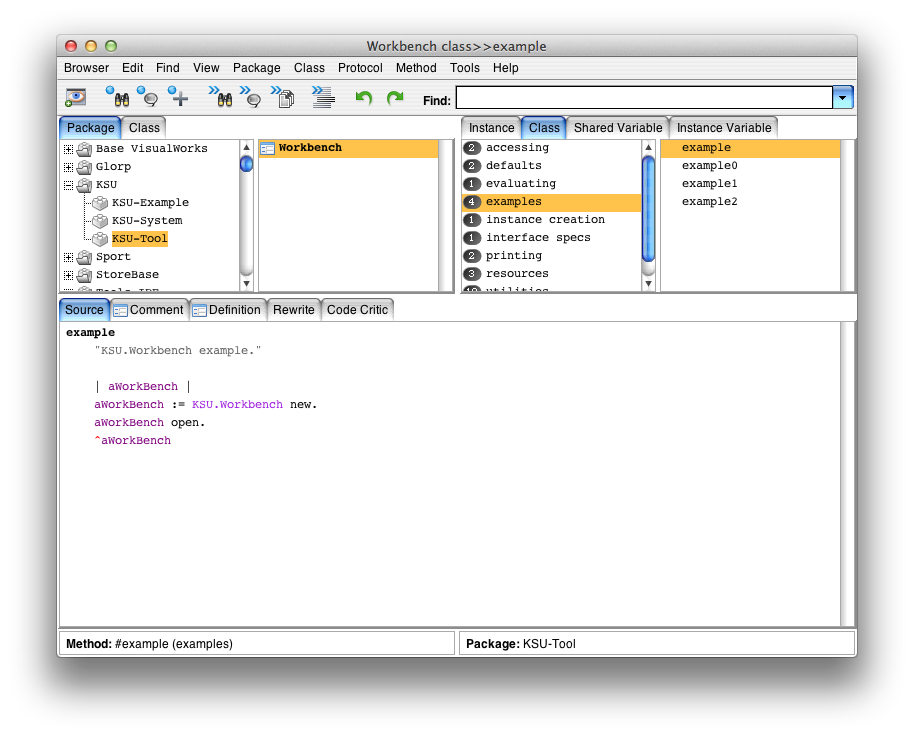This screenshot has width=914, height=736.
Task: Click the package list scrollbar thumb
Action: click(x=247, y=164)
